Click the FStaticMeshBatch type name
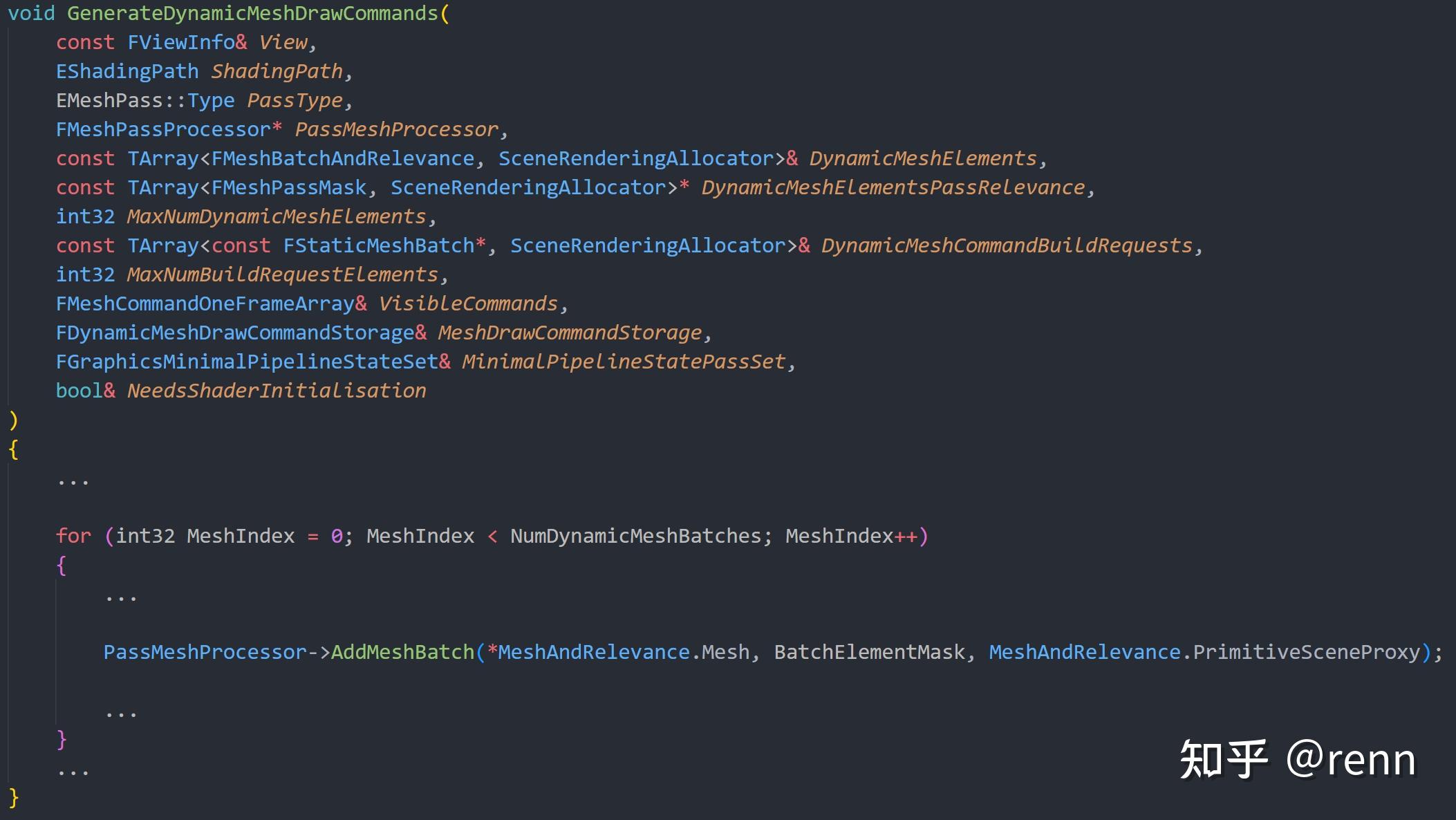 (378, 245)
